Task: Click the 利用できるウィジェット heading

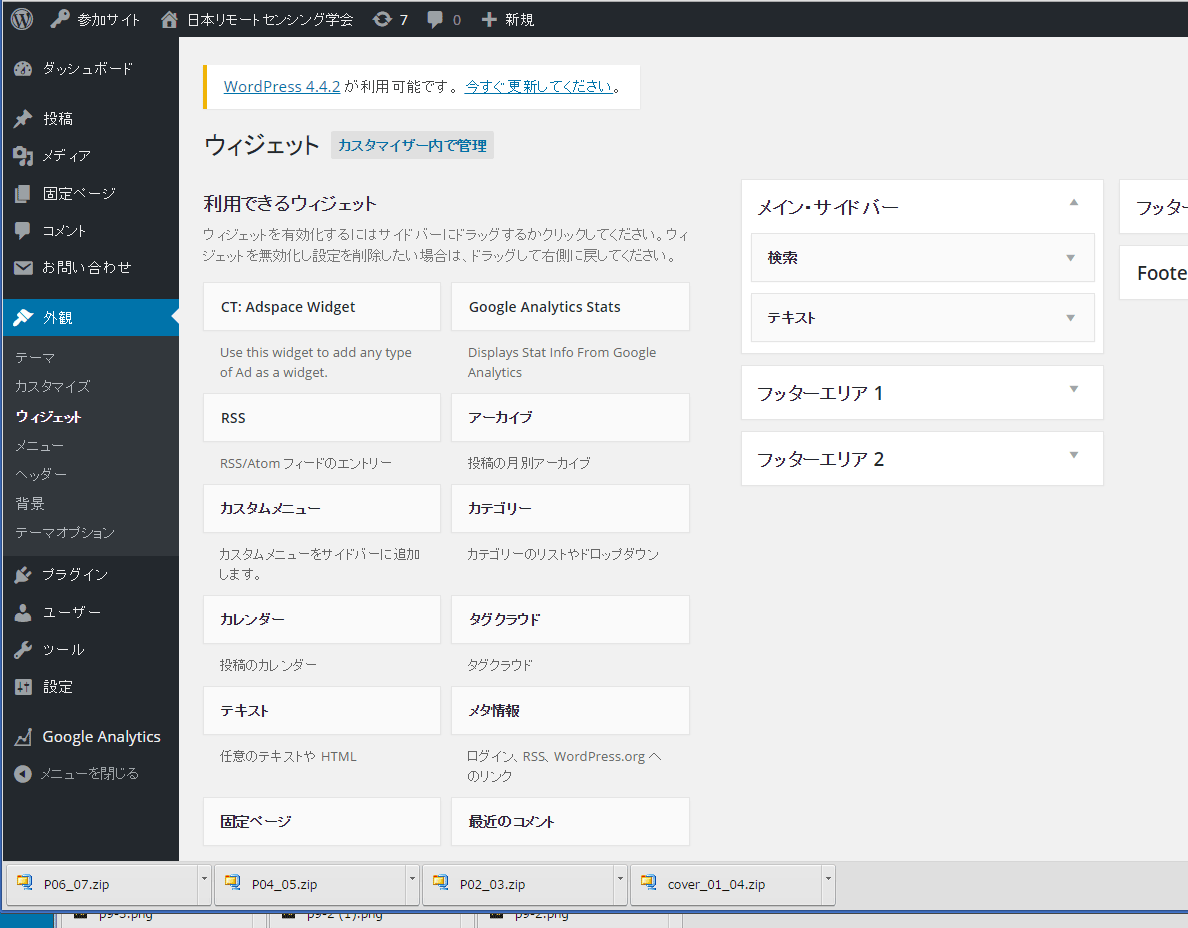Action: pos(290,203)
